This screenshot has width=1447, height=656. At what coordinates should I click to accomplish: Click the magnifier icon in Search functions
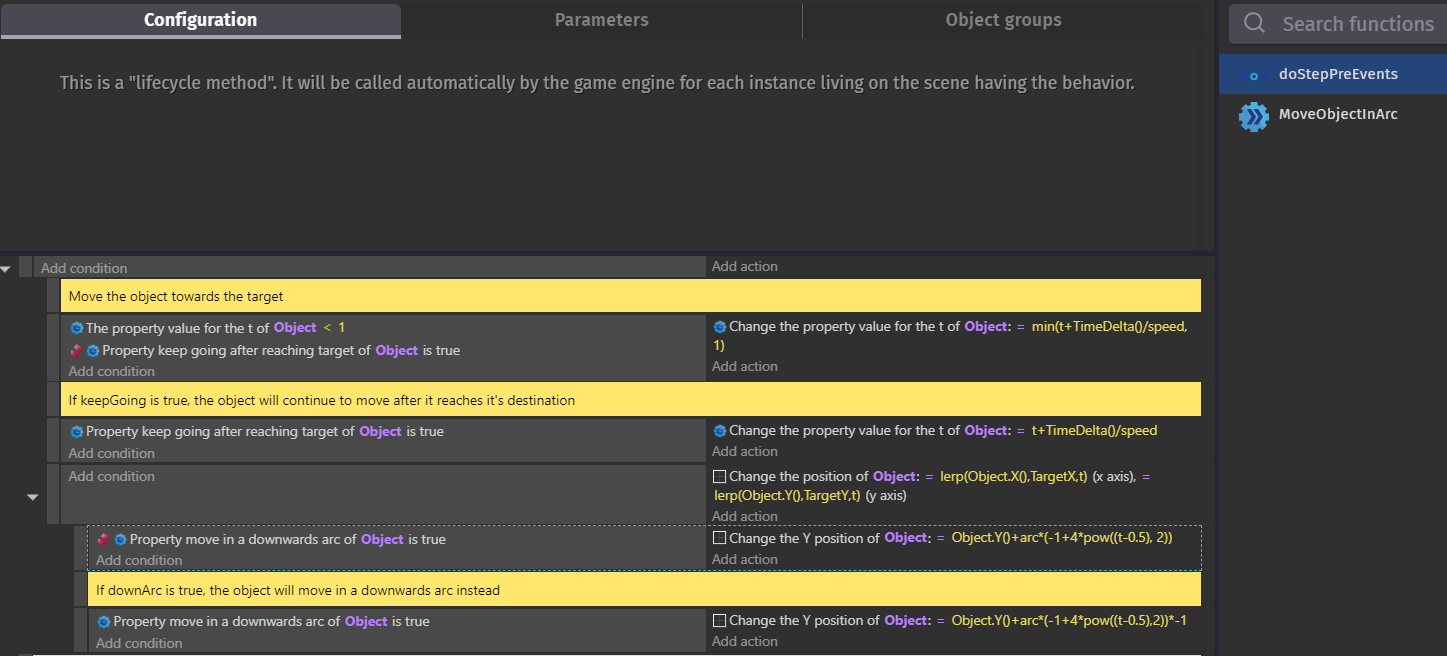point(1254,24)
